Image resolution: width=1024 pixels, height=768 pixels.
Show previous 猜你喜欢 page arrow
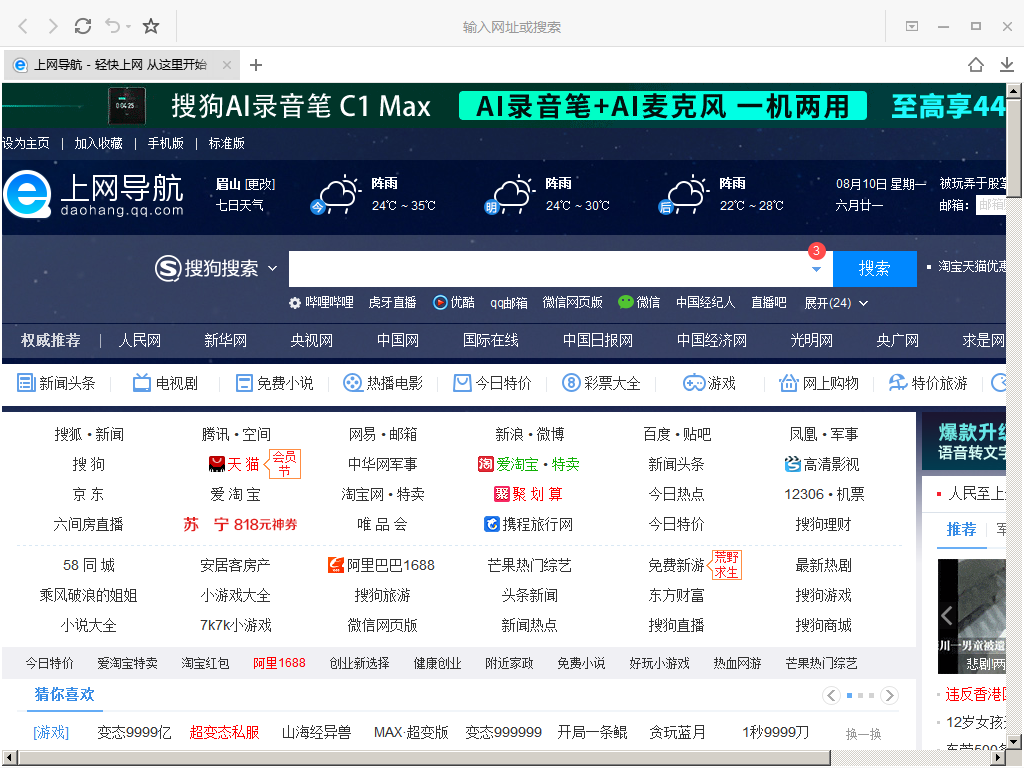[831, 696]
